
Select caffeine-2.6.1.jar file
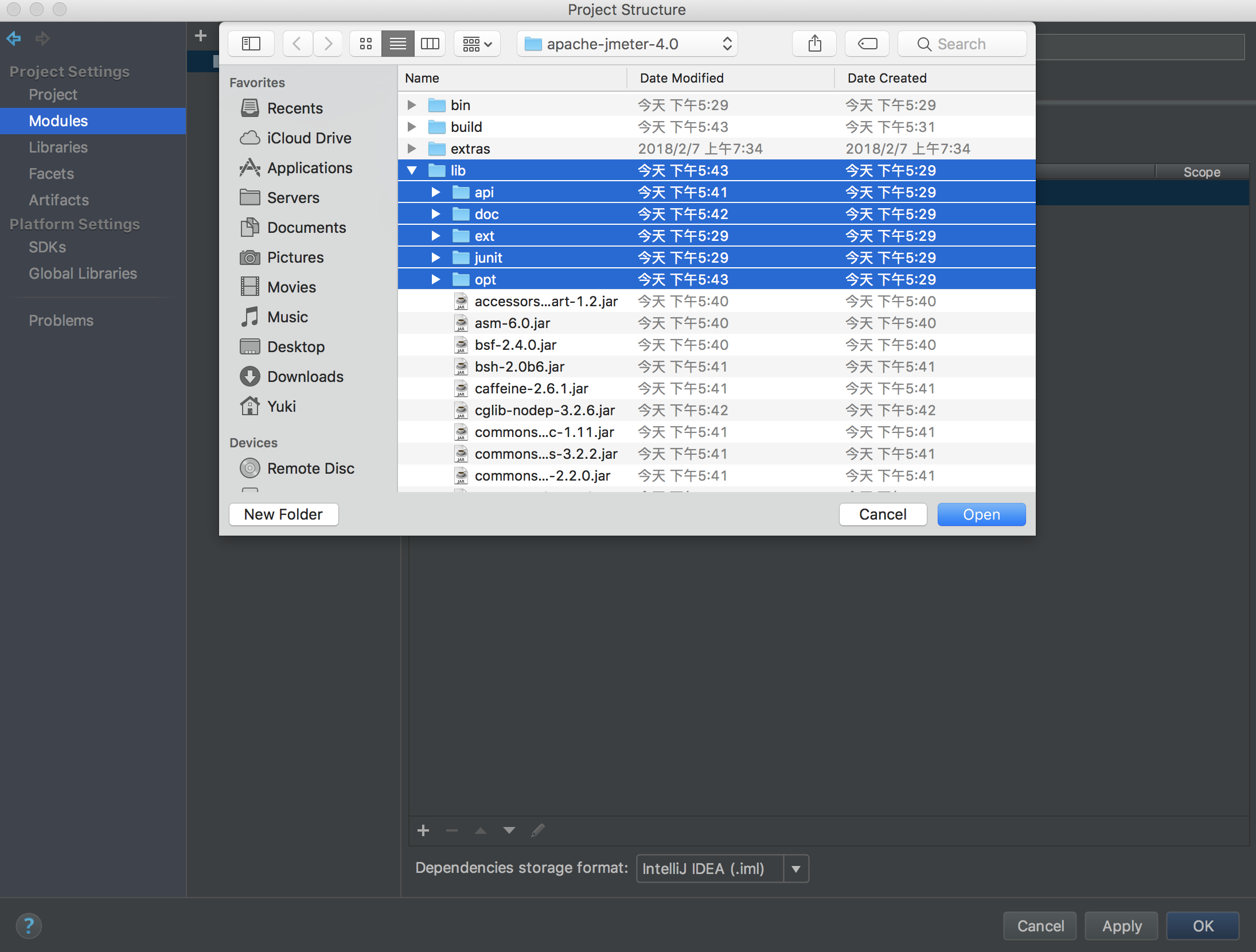click(716, 388)
